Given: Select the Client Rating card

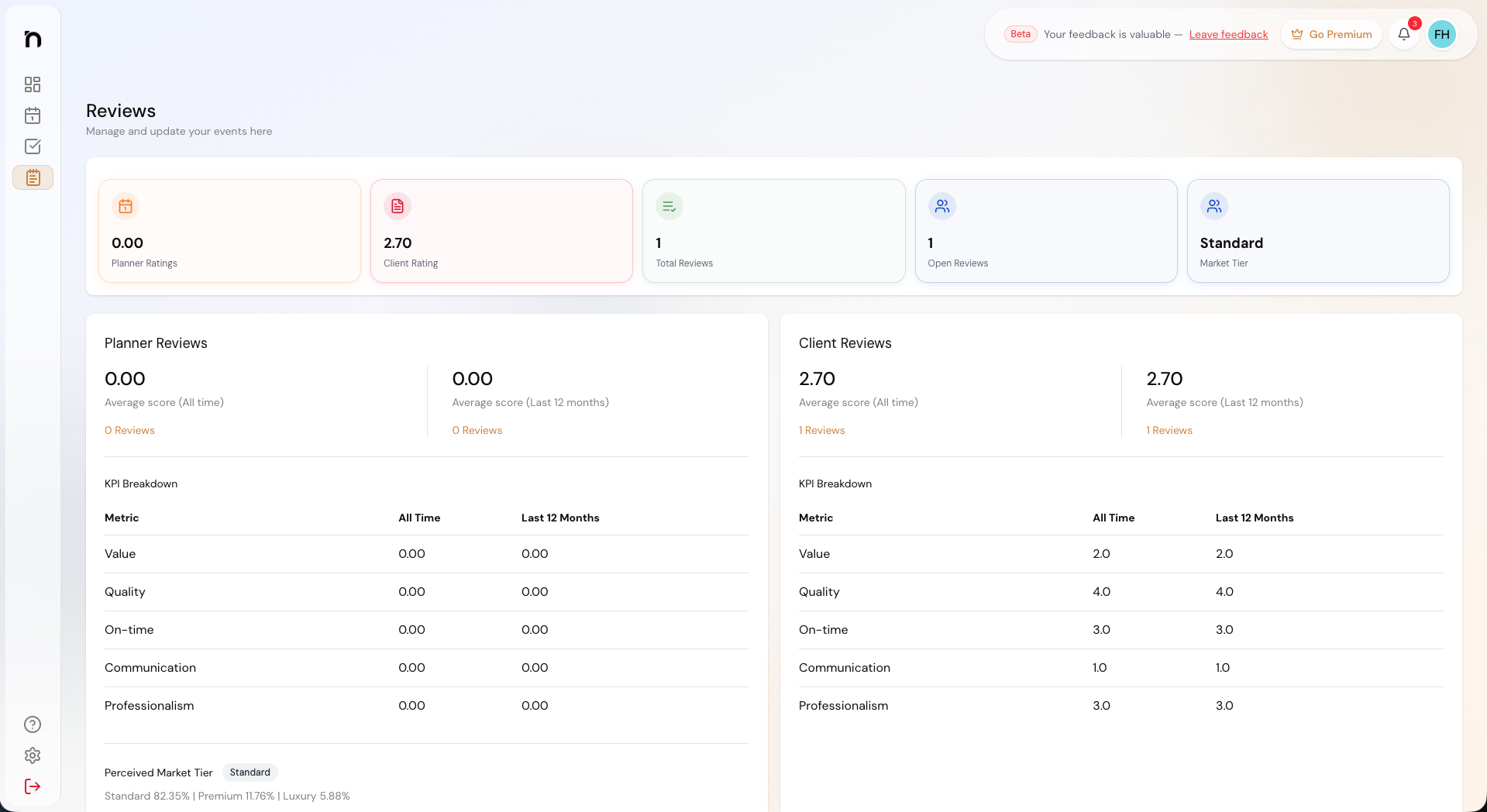Looking at the screenshot, I should [501, 231].
